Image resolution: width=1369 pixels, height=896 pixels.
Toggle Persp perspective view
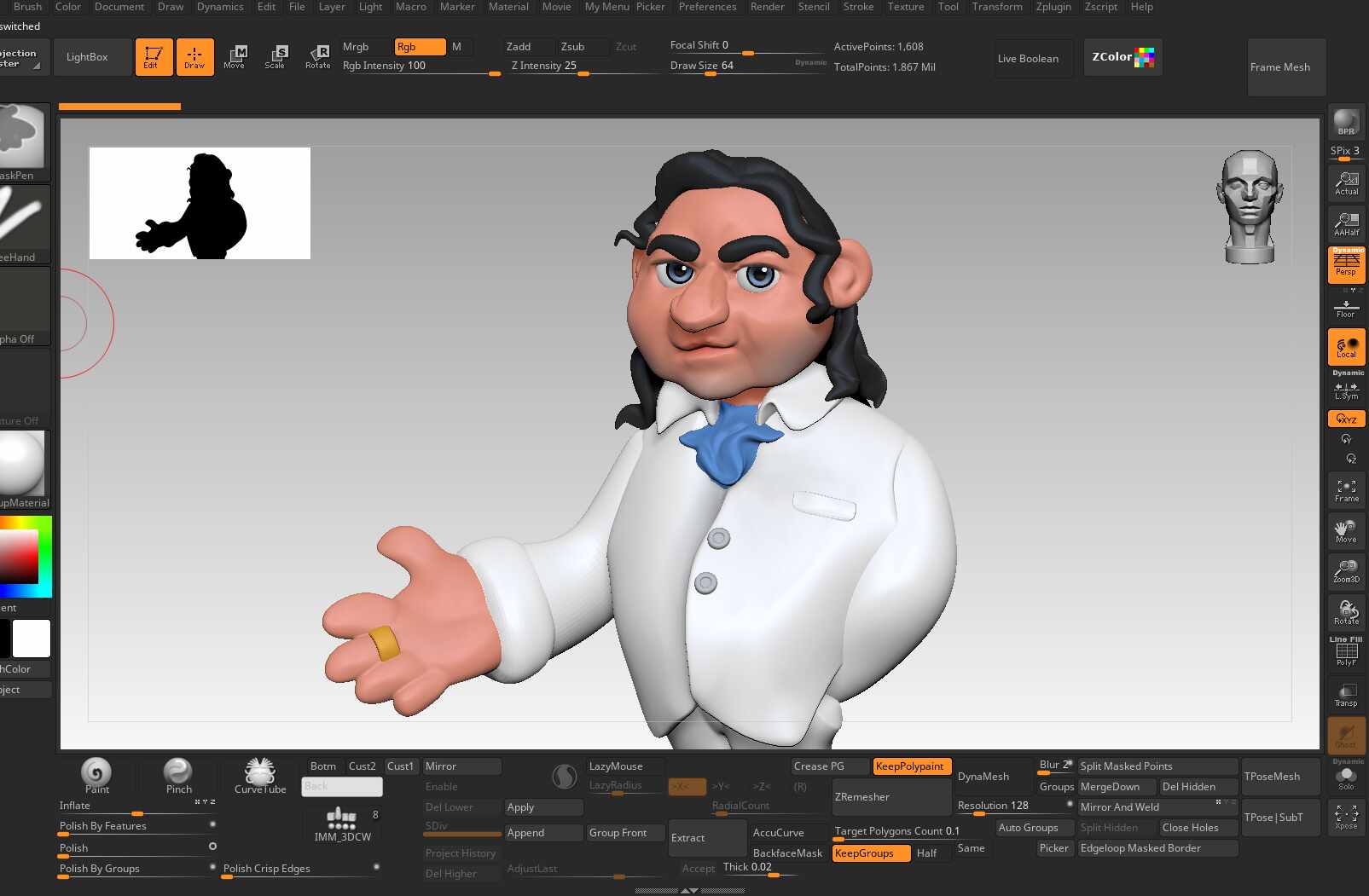click(x=1346, y=265)
